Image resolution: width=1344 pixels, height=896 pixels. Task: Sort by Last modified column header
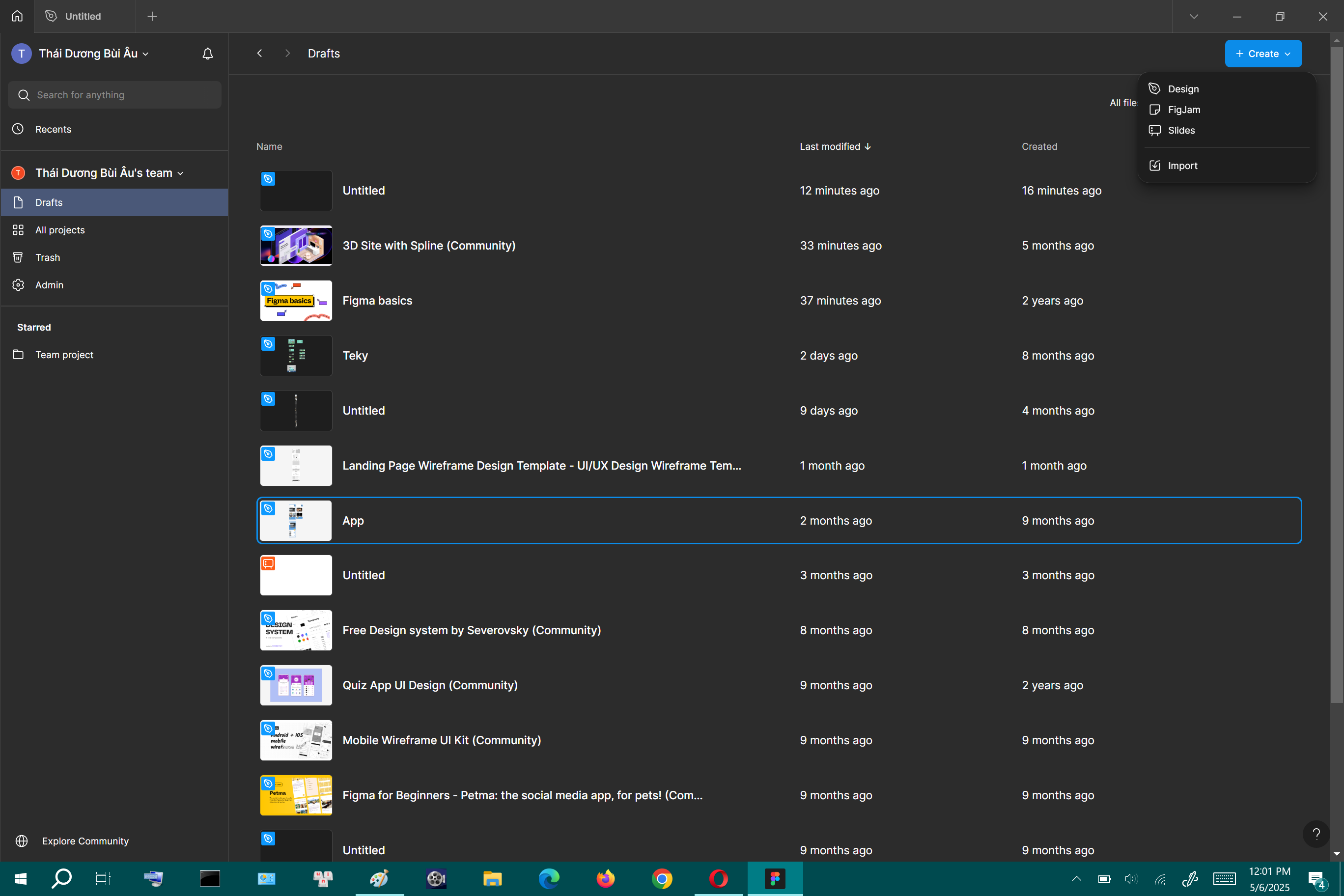tap(835, 146)
